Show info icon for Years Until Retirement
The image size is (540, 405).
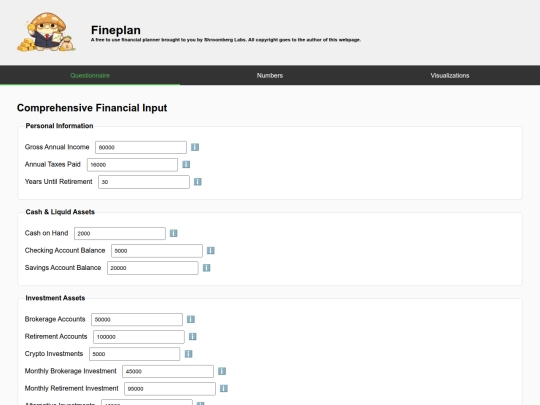[198, 181]
